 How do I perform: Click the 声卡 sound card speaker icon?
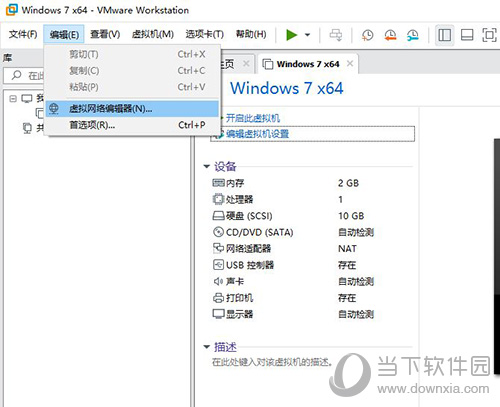coord(218,281)
